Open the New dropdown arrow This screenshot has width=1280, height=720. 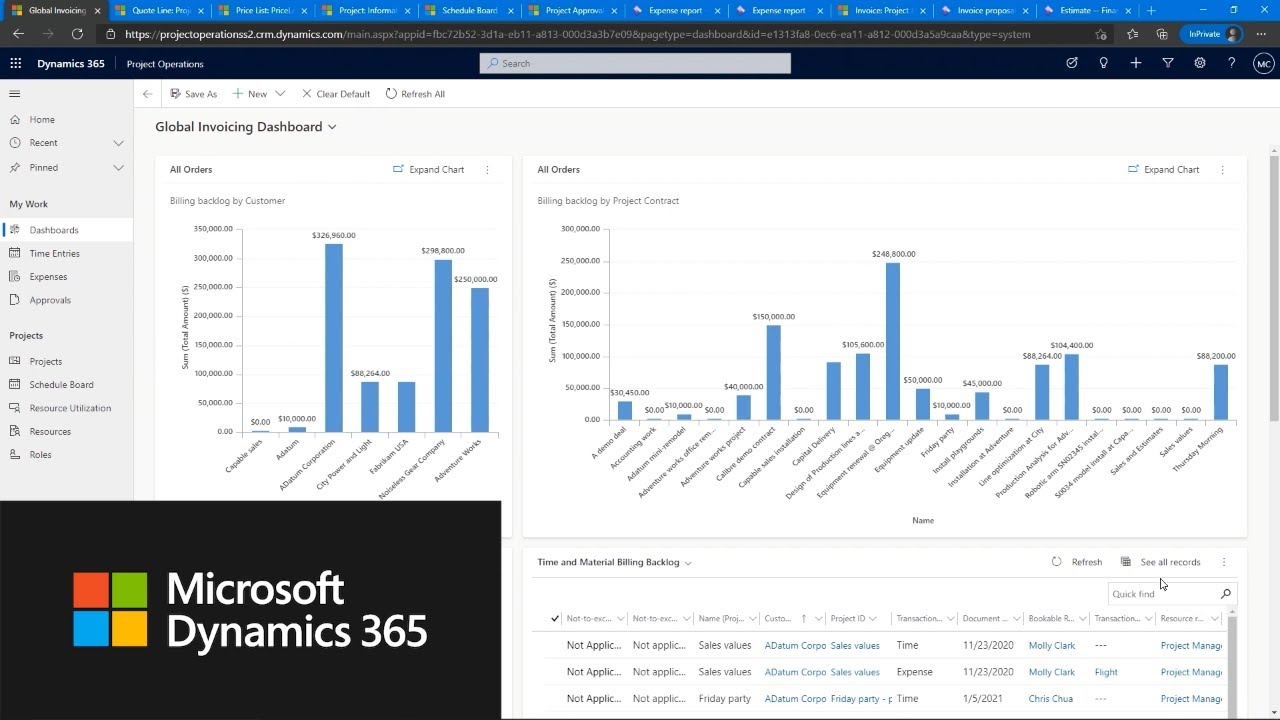[280, 94]
